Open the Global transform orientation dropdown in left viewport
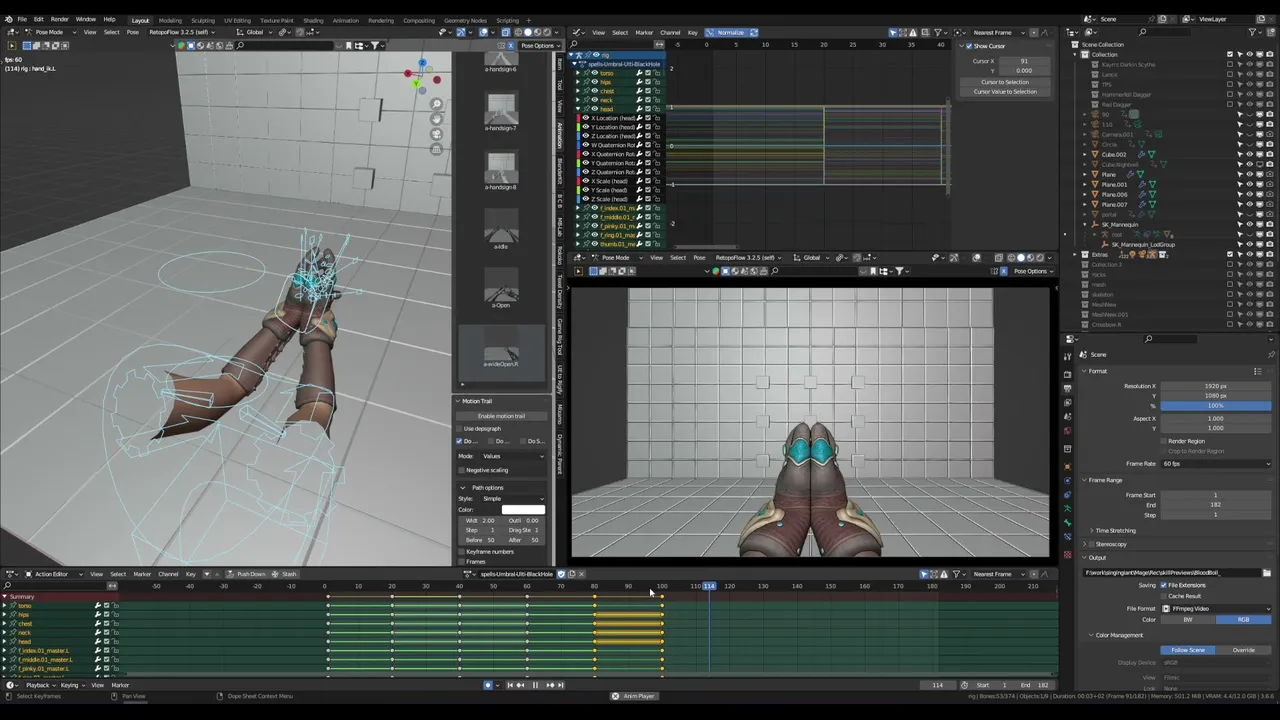Image resolution: width=1280 pixels, height=720 pixels. (x=257, y=32)
